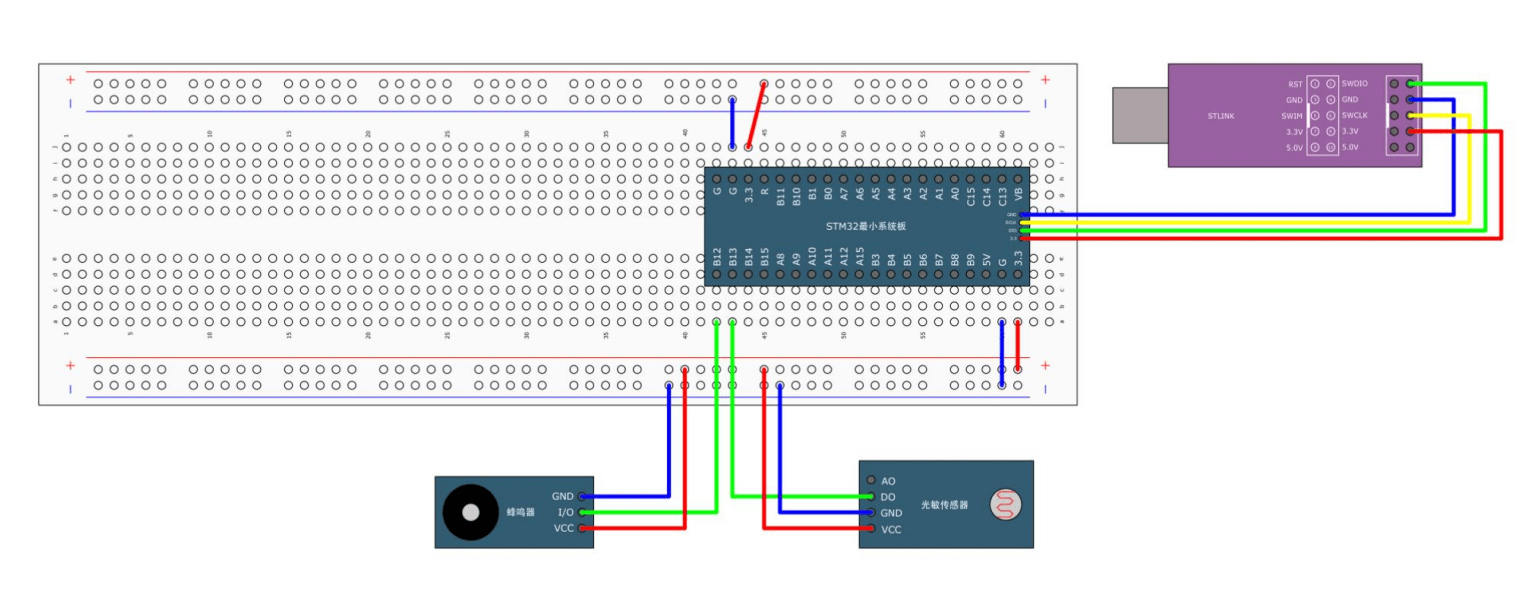
Task: Select the buzzer's I/O pin
Action: click(582, 512)
